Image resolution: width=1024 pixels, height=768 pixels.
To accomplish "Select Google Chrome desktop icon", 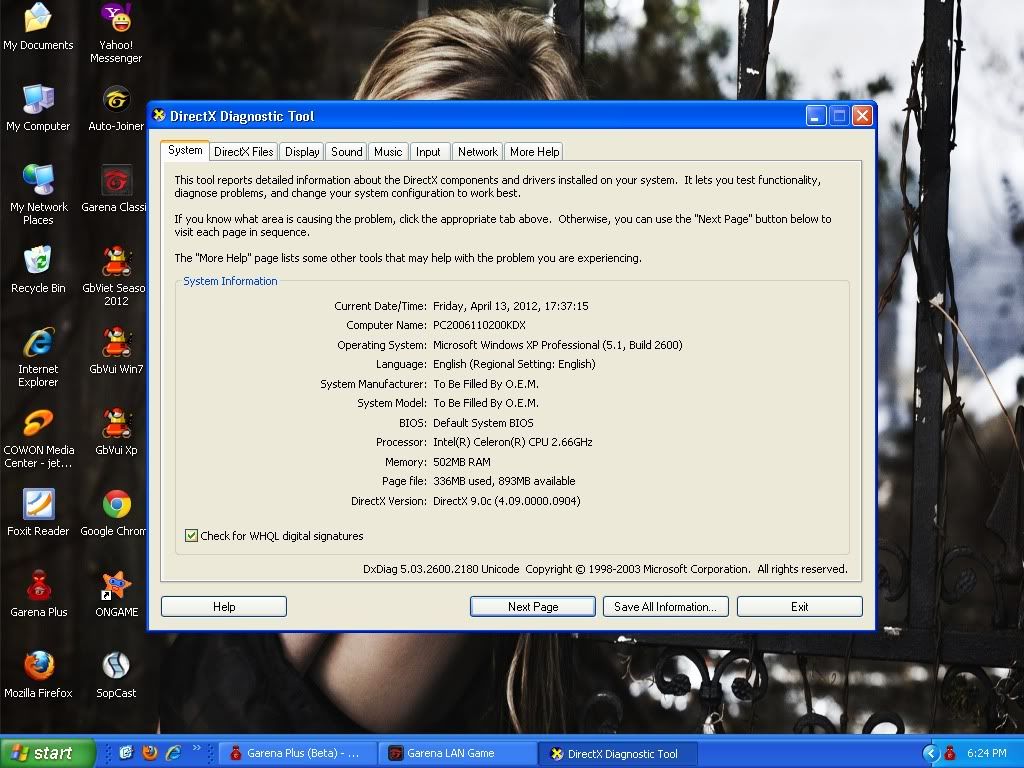I will pyautogui.click(x=115, y=513).
